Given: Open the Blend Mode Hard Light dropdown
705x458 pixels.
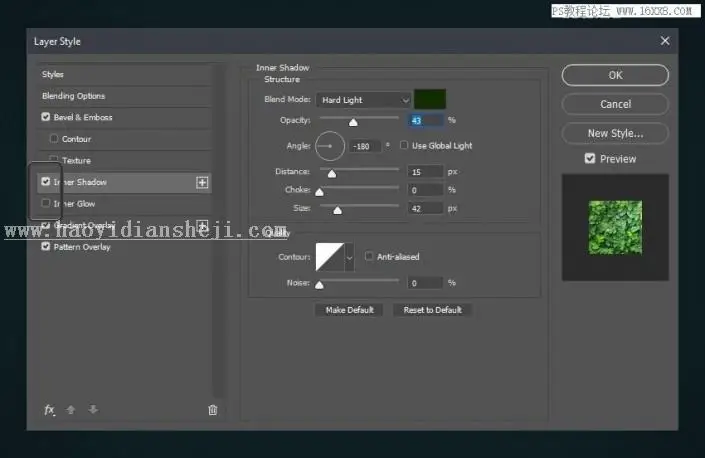Looking at the screenshot, I should (x=363, y=100).
